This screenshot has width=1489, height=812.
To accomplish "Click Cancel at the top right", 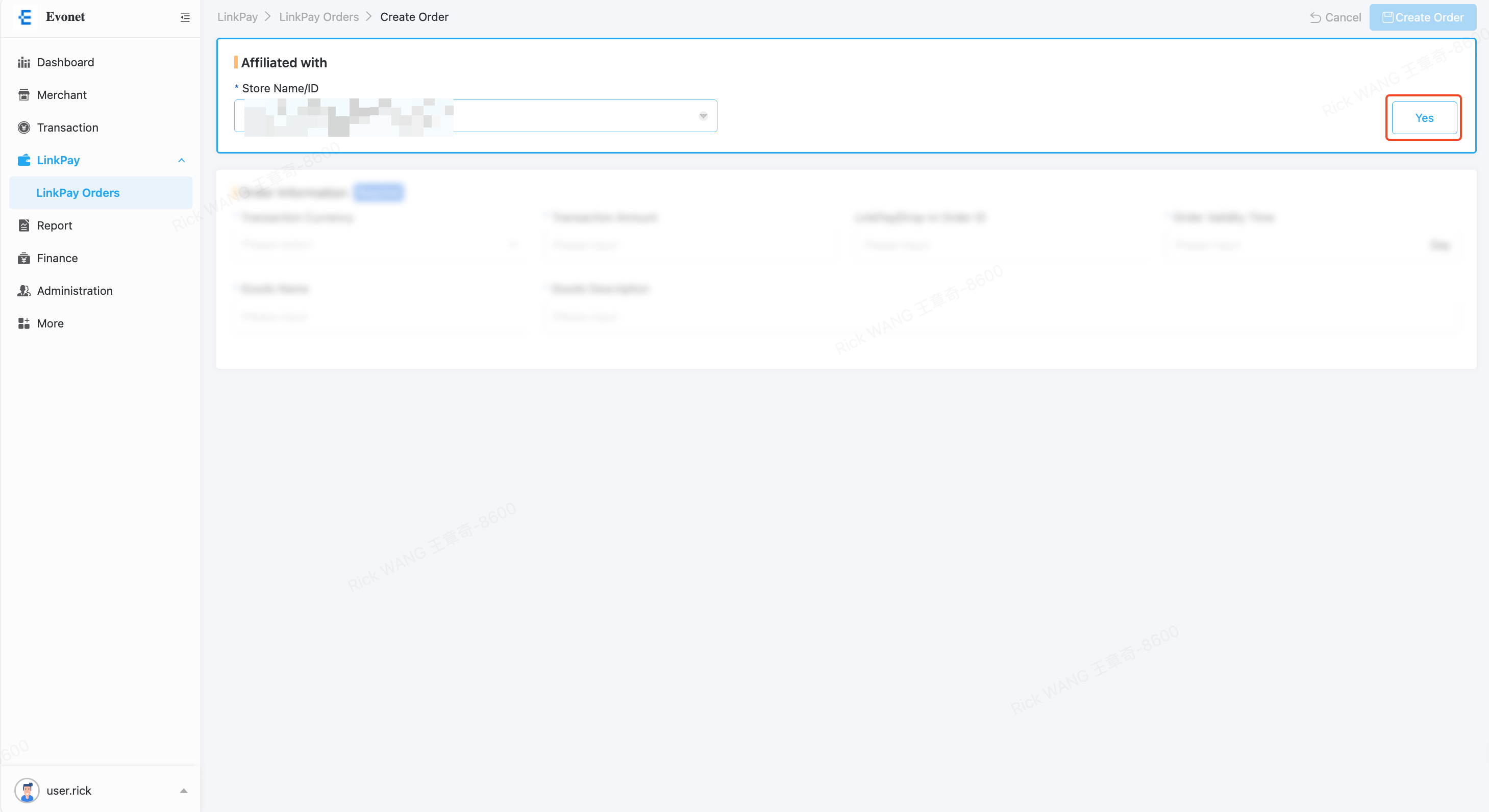I will (1335, 17).
